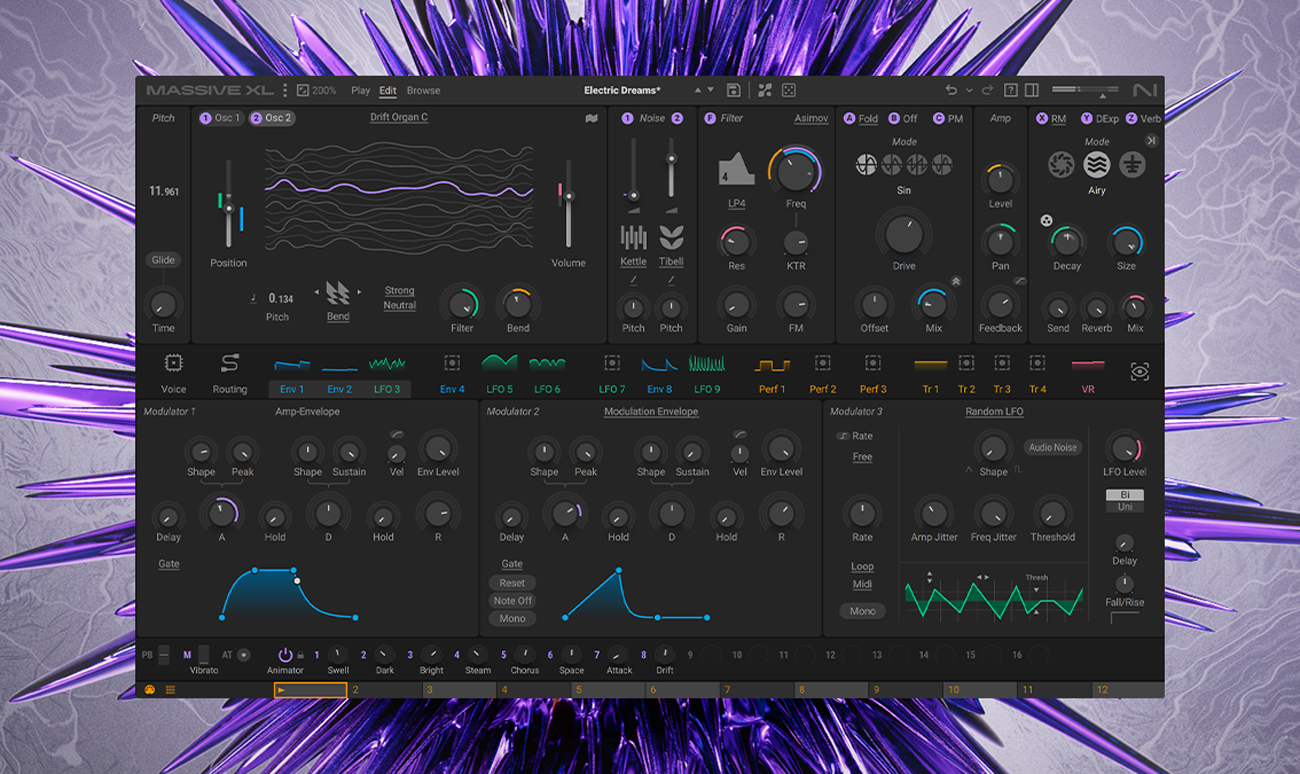The image size is (1300, 774).
Task: Click the list icon in sequencer bar
Action: (x=170, y=690)
